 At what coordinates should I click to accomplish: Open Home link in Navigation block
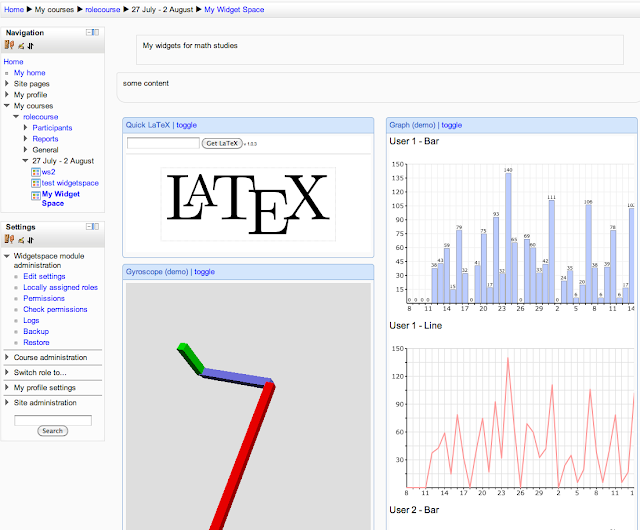pos(13,62)
